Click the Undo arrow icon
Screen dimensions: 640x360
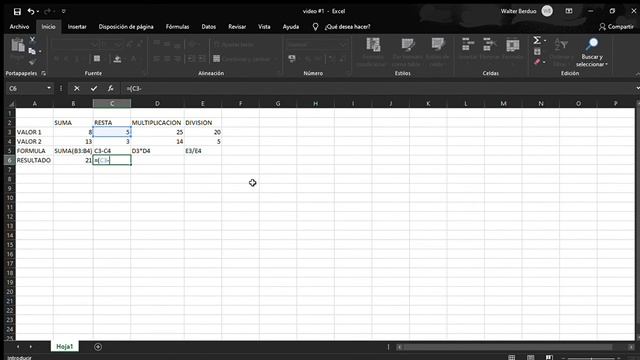(31, 11)
